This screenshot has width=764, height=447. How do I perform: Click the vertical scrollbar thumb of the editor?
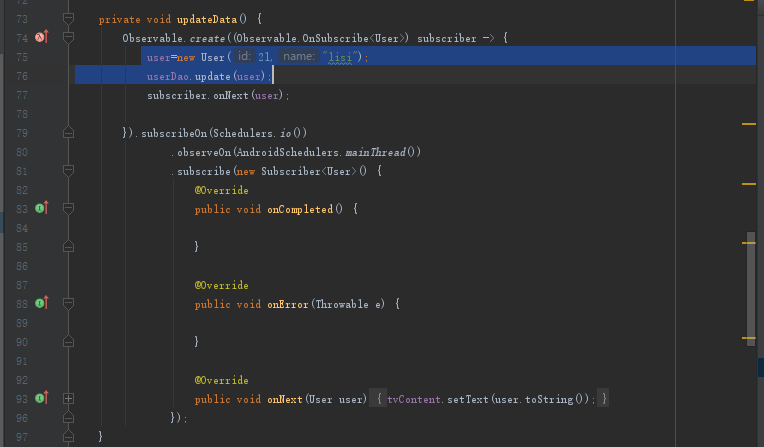tap(751, 289)
